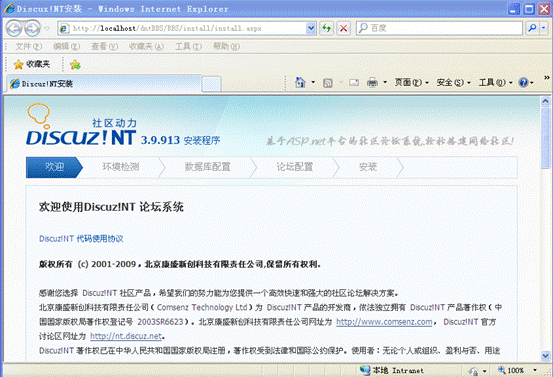Click the Read mail envelope icon
This screenshot has height=377, width=553.
pos(354,83)
